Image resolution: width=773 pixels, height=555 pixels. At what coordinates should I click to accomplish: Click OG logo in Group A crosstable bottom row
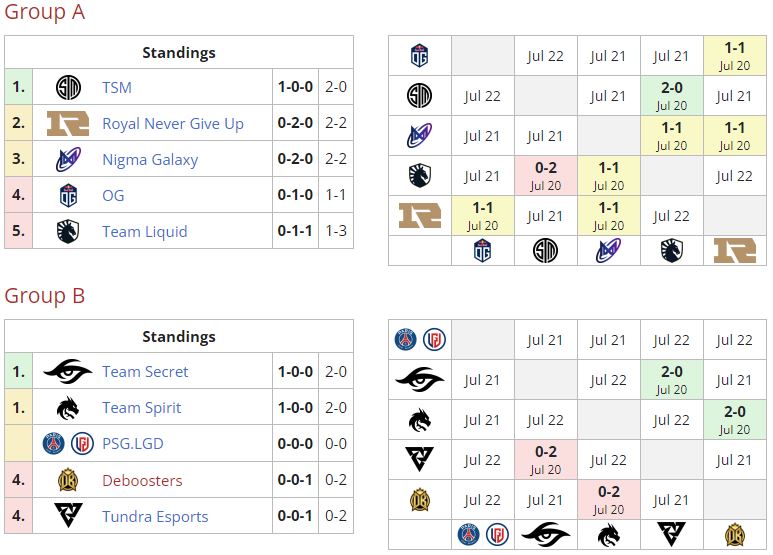[x=483, y=250]
